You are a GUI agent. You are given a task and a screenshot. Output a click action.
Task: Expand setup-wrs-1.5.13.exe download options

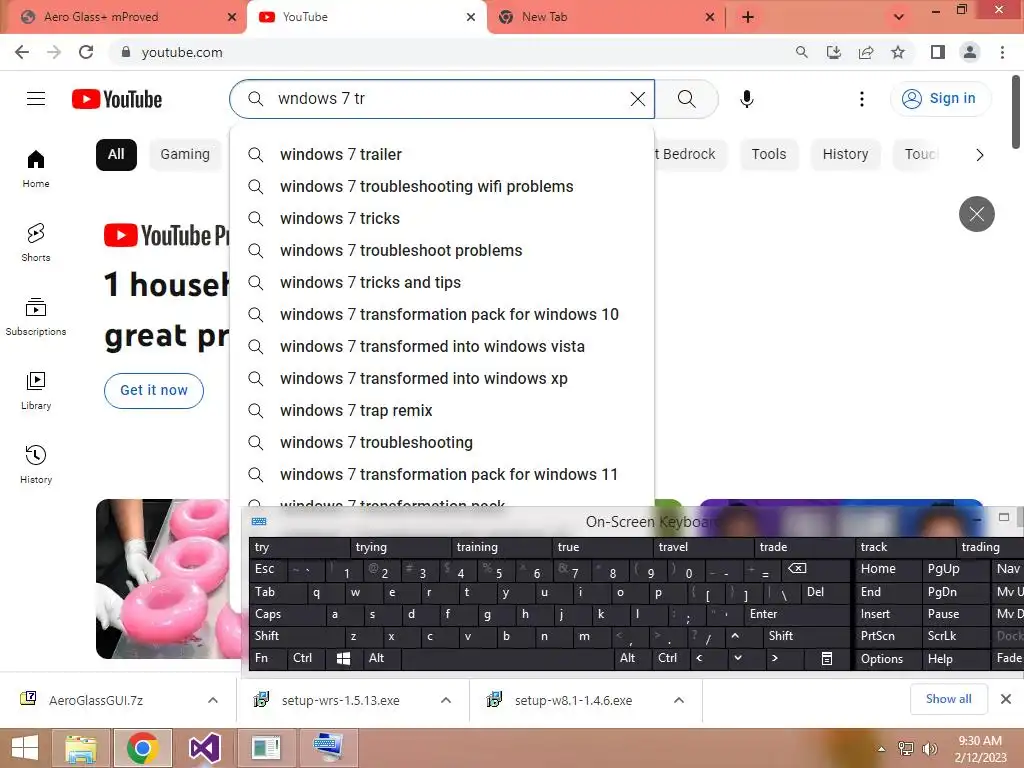tap(446, 700)
